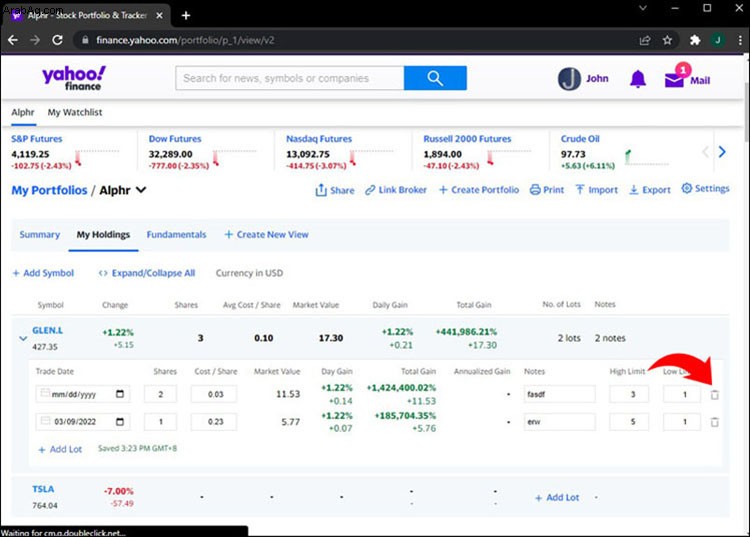Focus the search news, symbols or companies field
This screenshot has width=750, height=537.
pos(290,78)
